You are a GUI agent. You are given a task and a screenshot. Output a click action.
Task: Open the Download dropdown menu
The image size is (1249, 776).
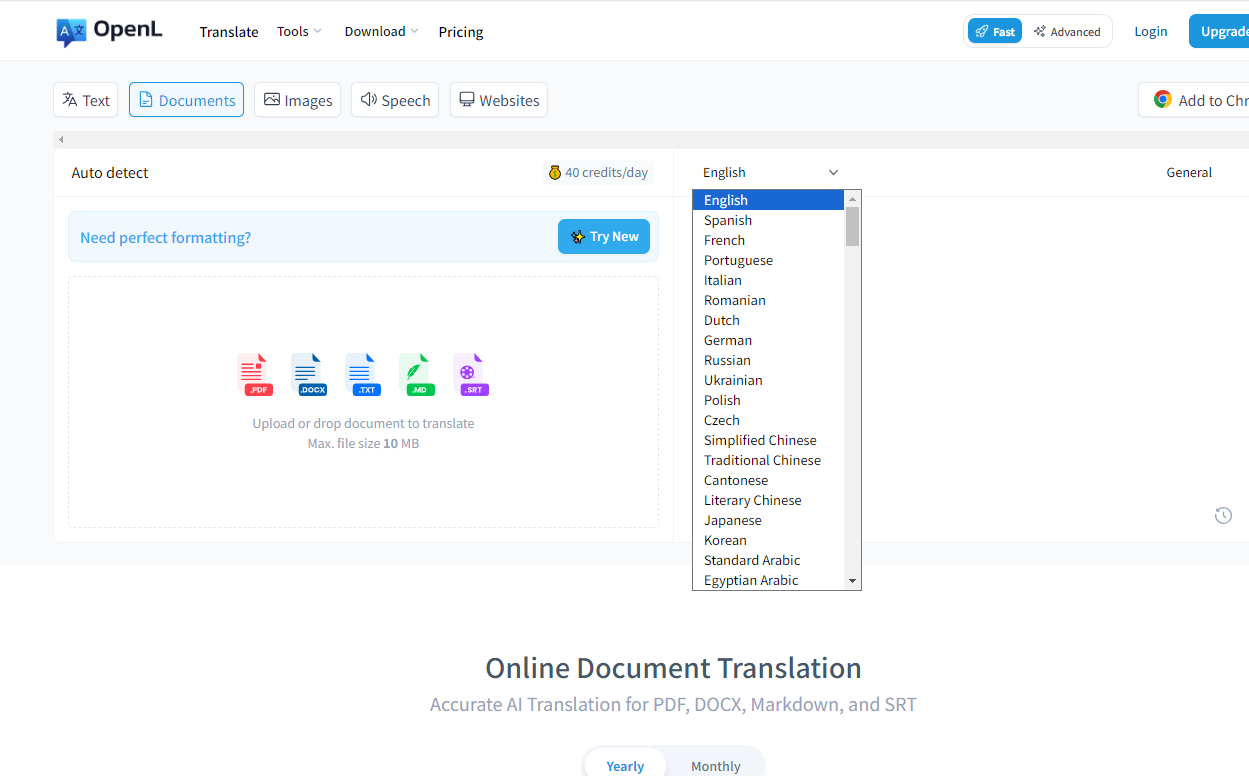(x=381, y=32)
